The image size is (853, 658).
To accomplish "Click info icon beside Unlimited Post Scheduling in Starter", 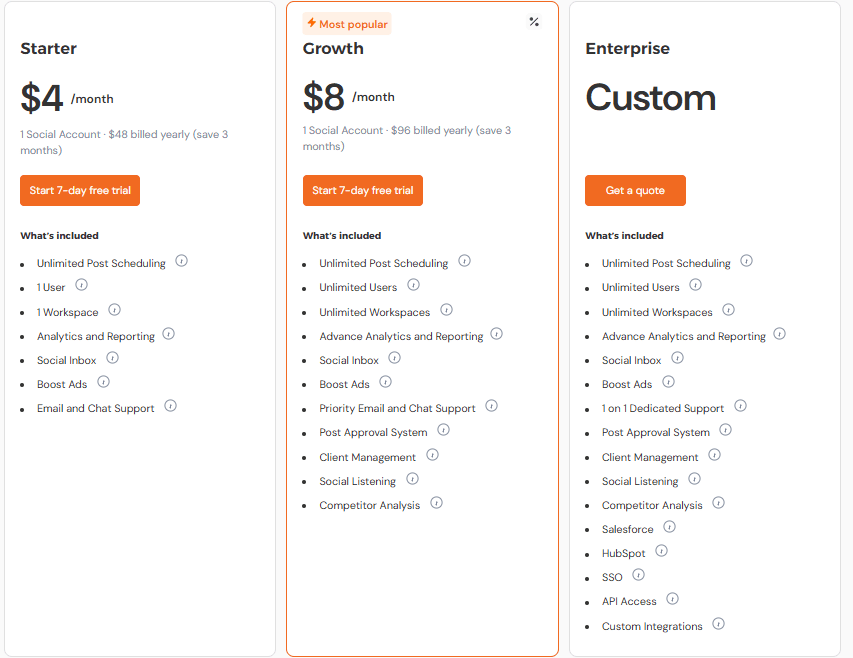I will (x=181, y=260).
